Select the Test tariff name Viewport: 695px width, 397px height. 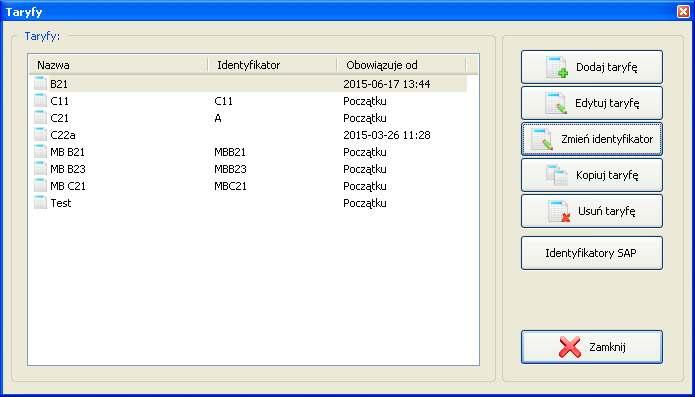[x=61, y=203]
